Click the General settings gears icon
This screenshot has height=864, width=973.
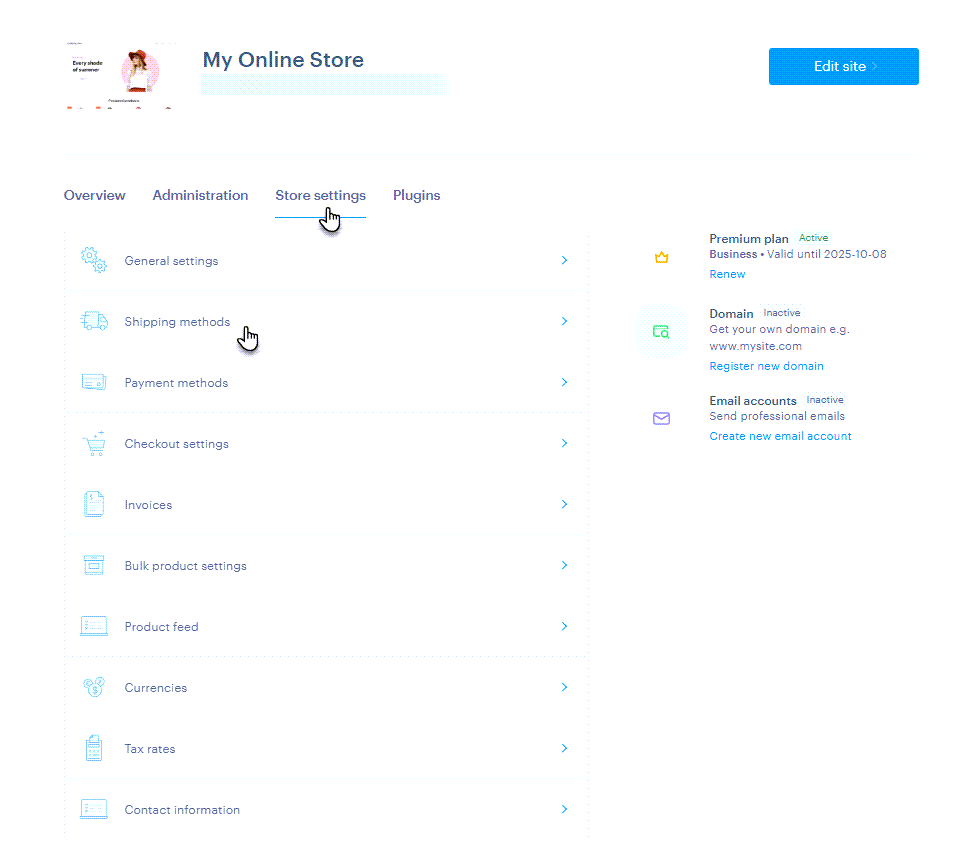(x=94, y=260)
